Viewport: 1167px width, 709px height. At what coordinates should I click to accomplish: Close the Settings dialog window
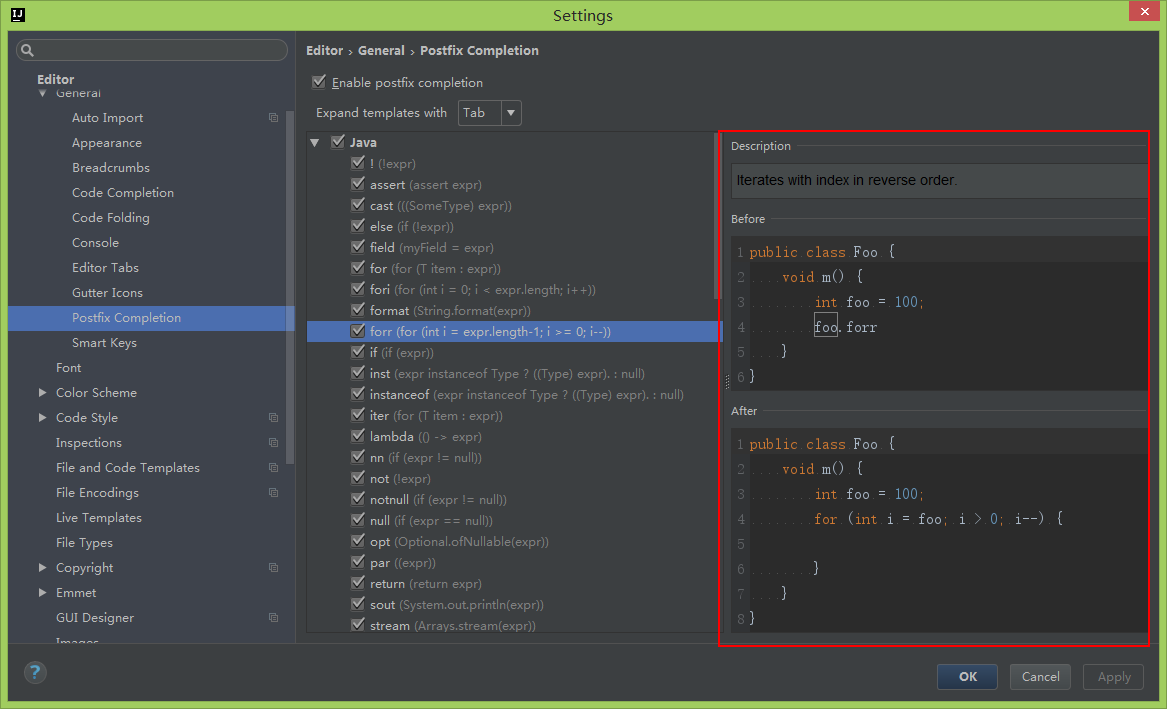(x=1144, y=11)
